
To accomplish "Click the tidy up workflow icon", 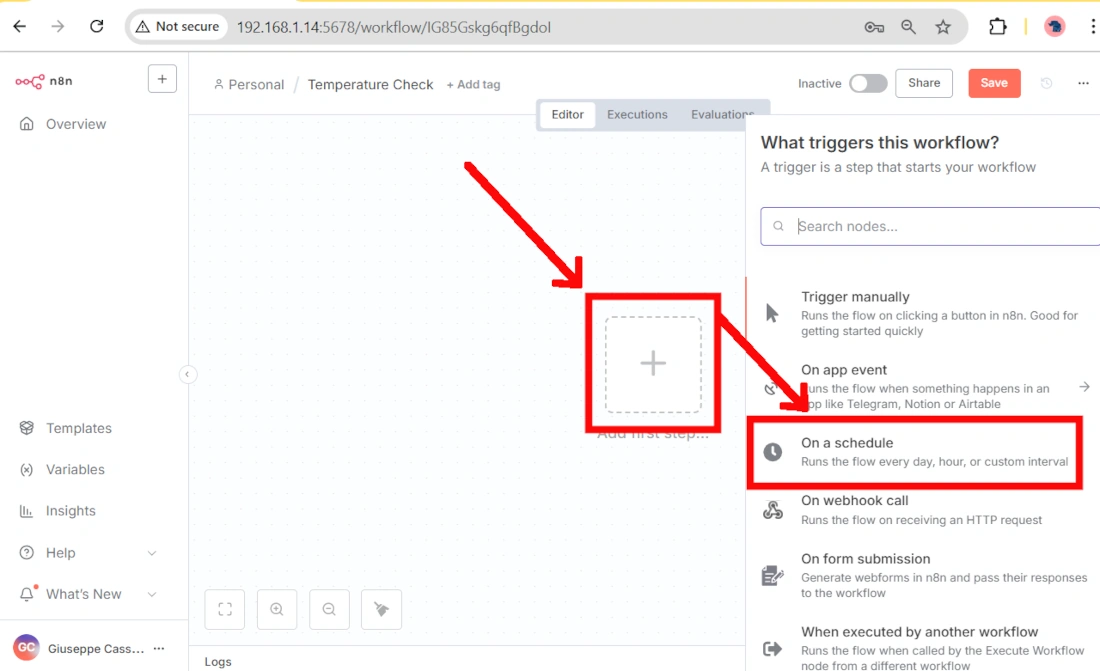I will pyautogui.click(x=381, y=609).
